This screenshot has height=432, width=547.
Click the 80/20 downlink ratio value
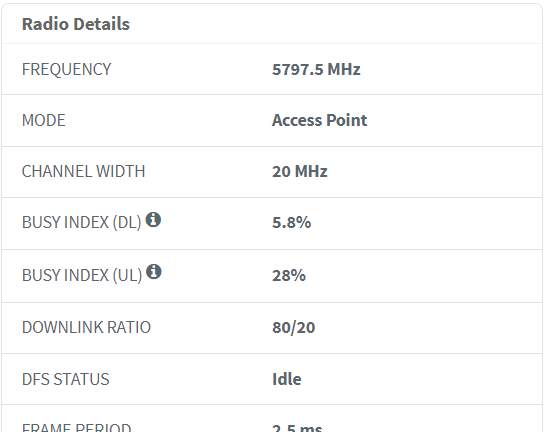293,327
